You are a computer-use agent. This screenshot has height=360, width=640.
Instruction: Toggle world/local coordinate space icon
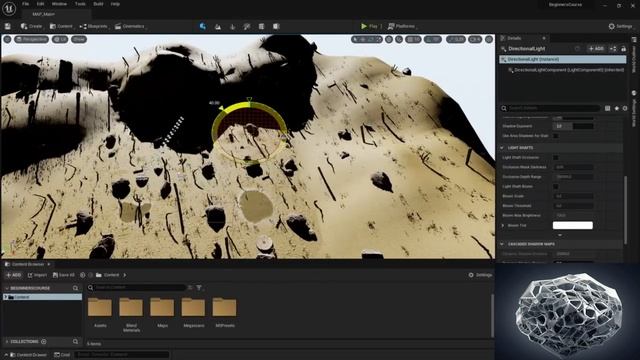[x=389, y=39]
